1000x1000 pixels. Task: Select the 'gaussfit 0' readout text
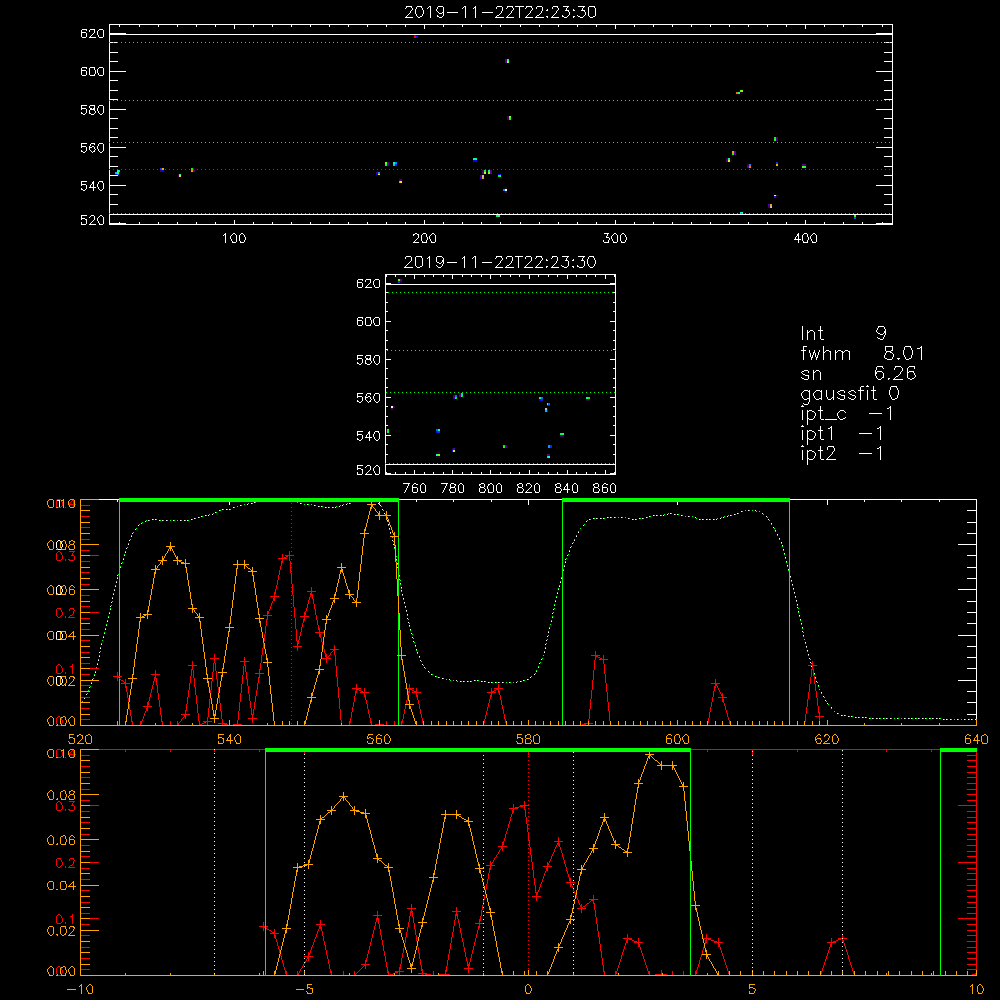click(x=849, y=393)
